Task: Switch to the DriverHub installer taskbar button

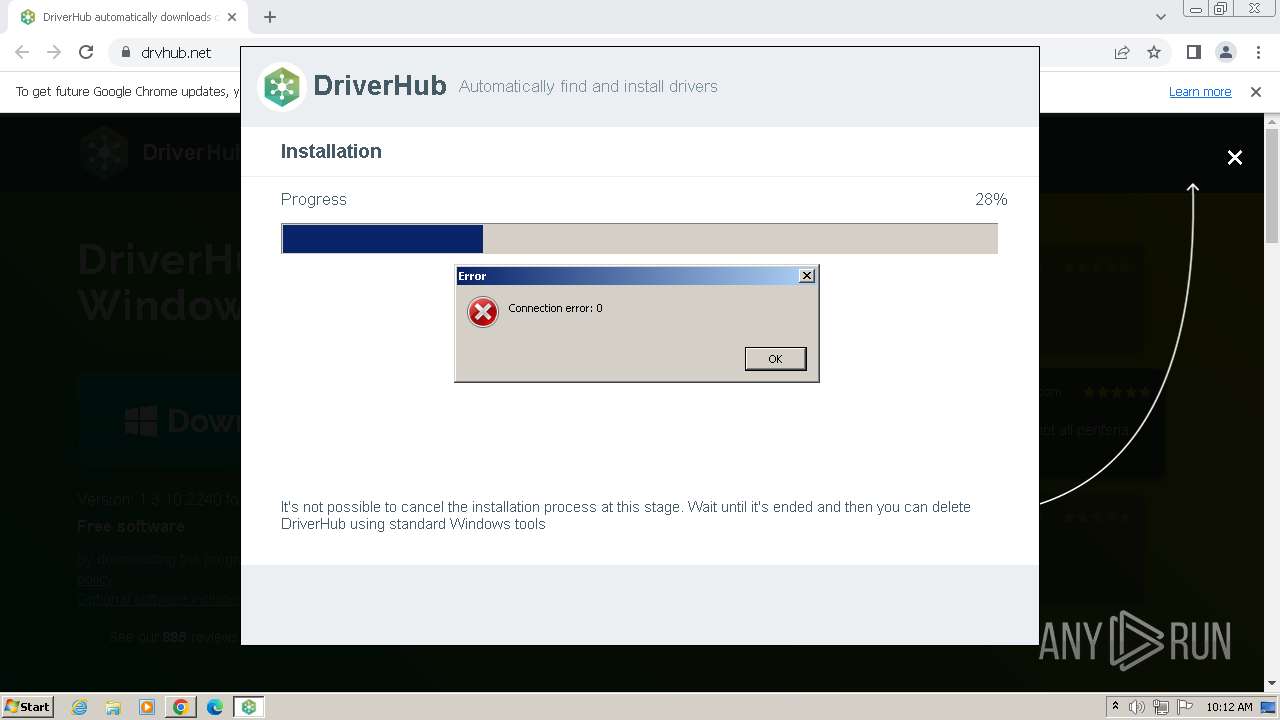Action: (x=248, y=707)
